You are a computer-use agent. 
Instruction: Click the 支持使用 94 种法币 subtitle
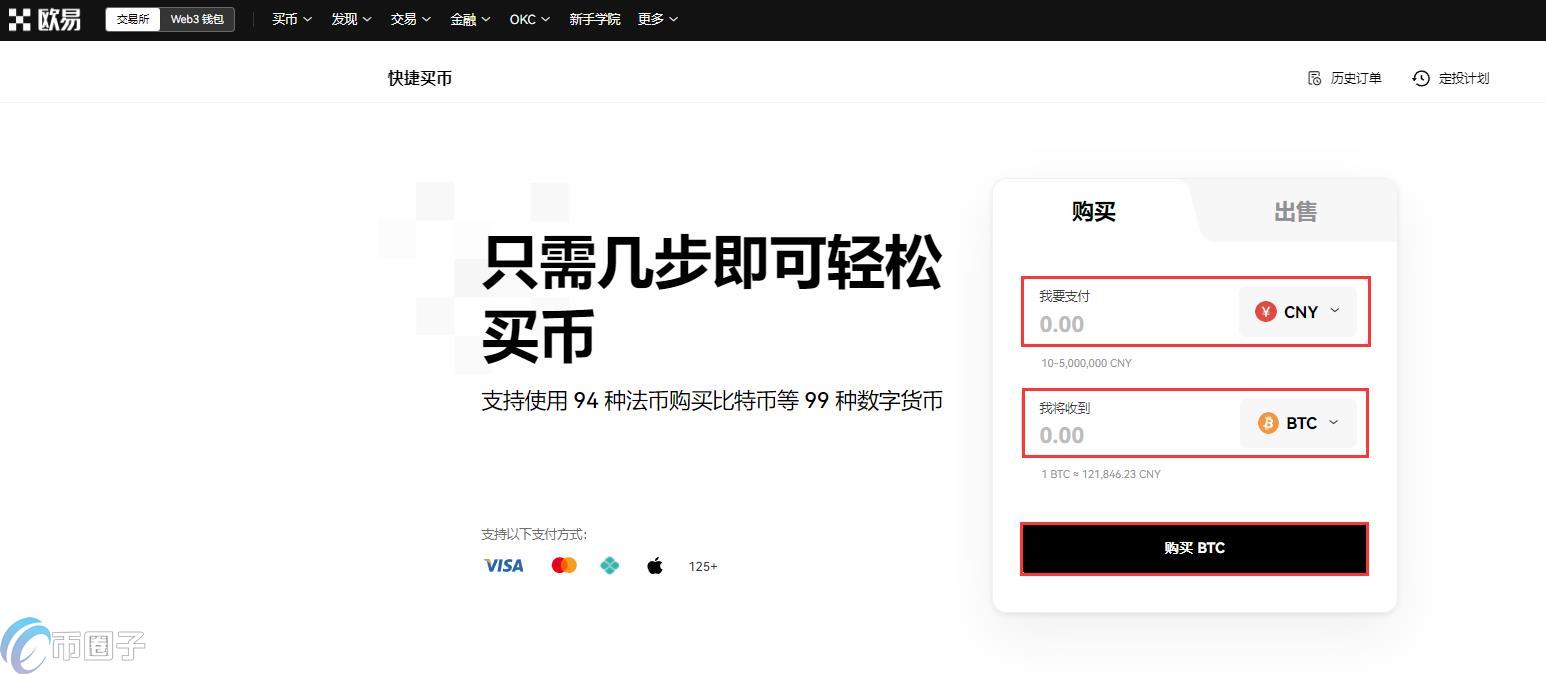[712, 401]
